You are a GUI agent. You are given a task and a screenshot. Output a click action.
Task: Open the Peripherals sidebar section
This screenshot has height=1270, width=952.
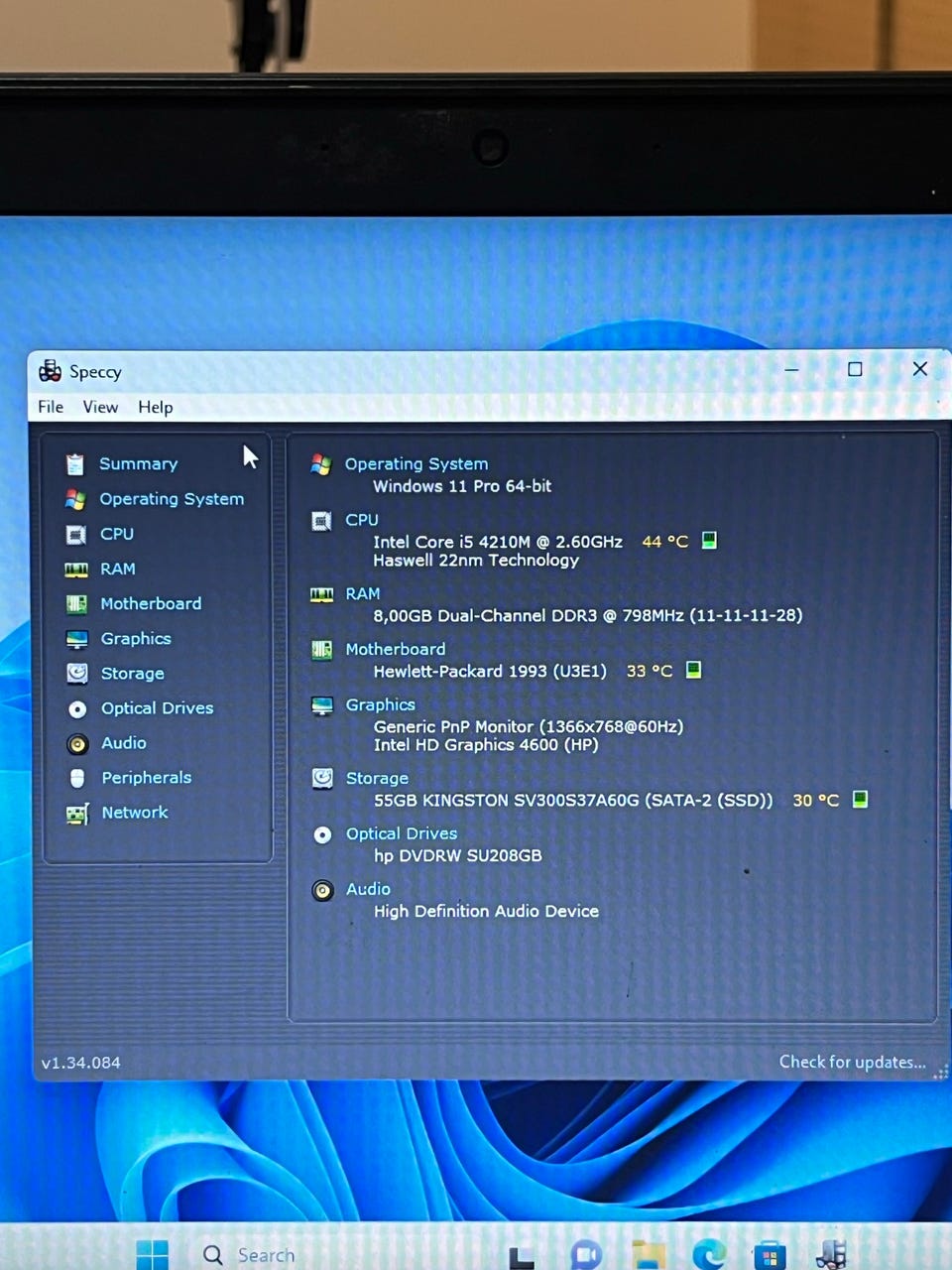coord(147,777)
